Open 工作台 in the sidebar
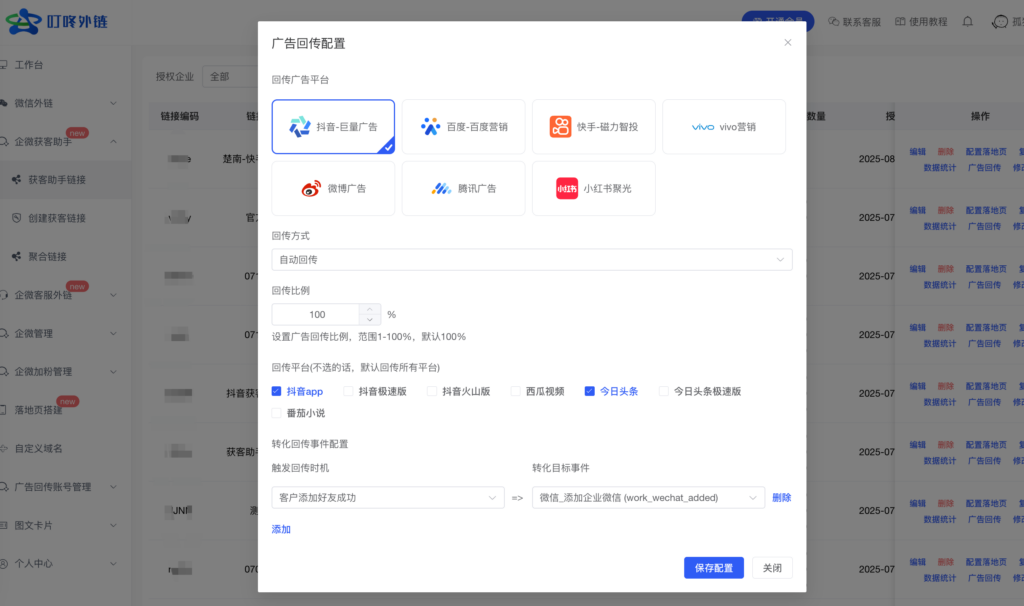 tap(29, 66)
